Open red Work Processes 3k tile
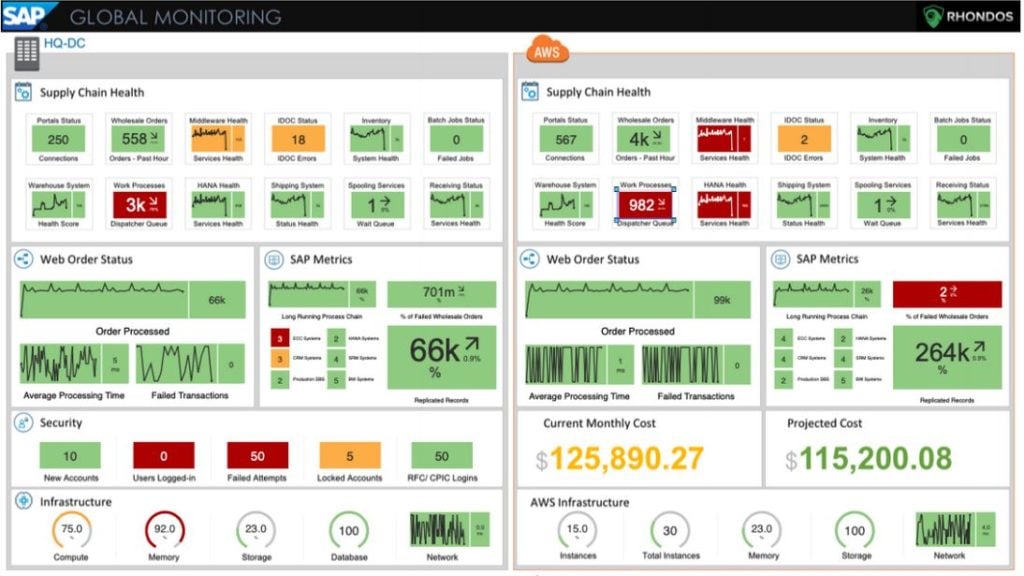Image resolution: width=1024 pixels, height=576 pixels. click(x=139, y=205)
